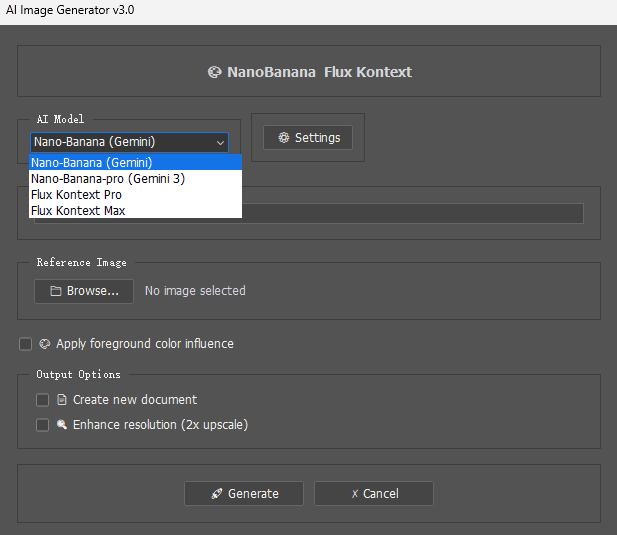The width and height of the screenshot is (617, 535).
Task: Enable Apply foreground color influence checkbox
Action: [26, 344]
